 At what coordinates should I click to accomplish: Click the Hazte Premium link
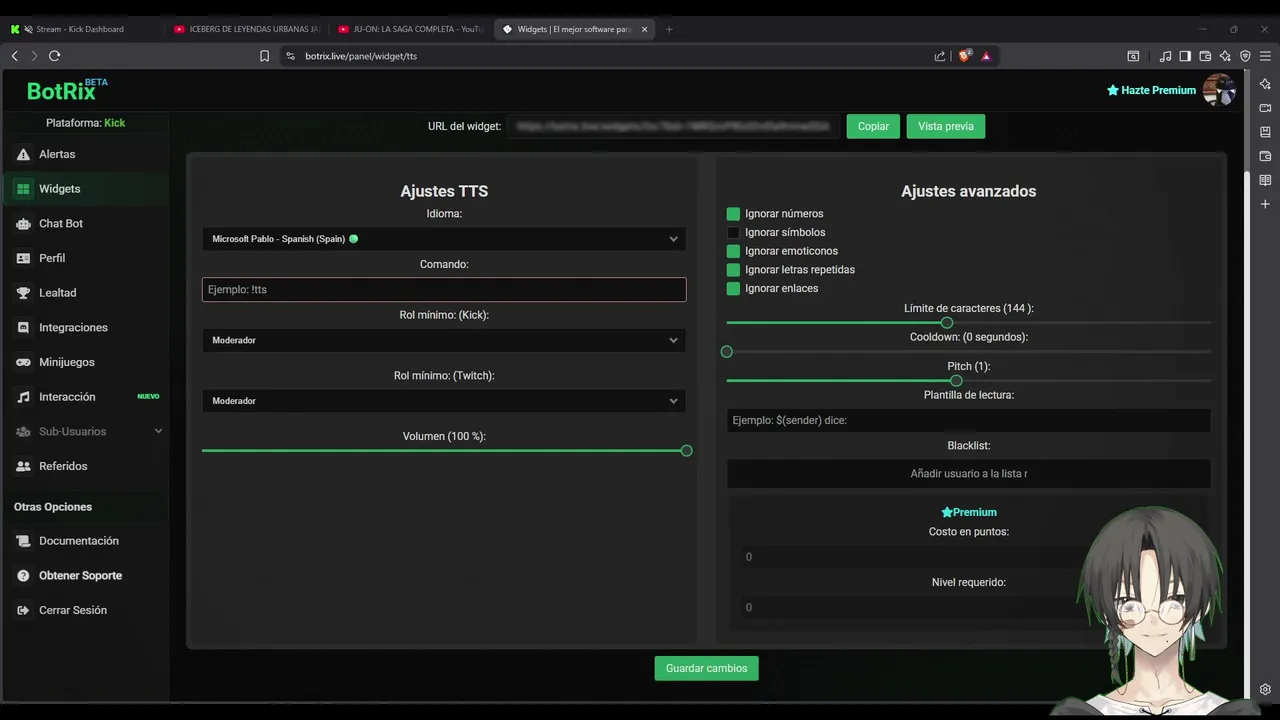point(1151,90)
